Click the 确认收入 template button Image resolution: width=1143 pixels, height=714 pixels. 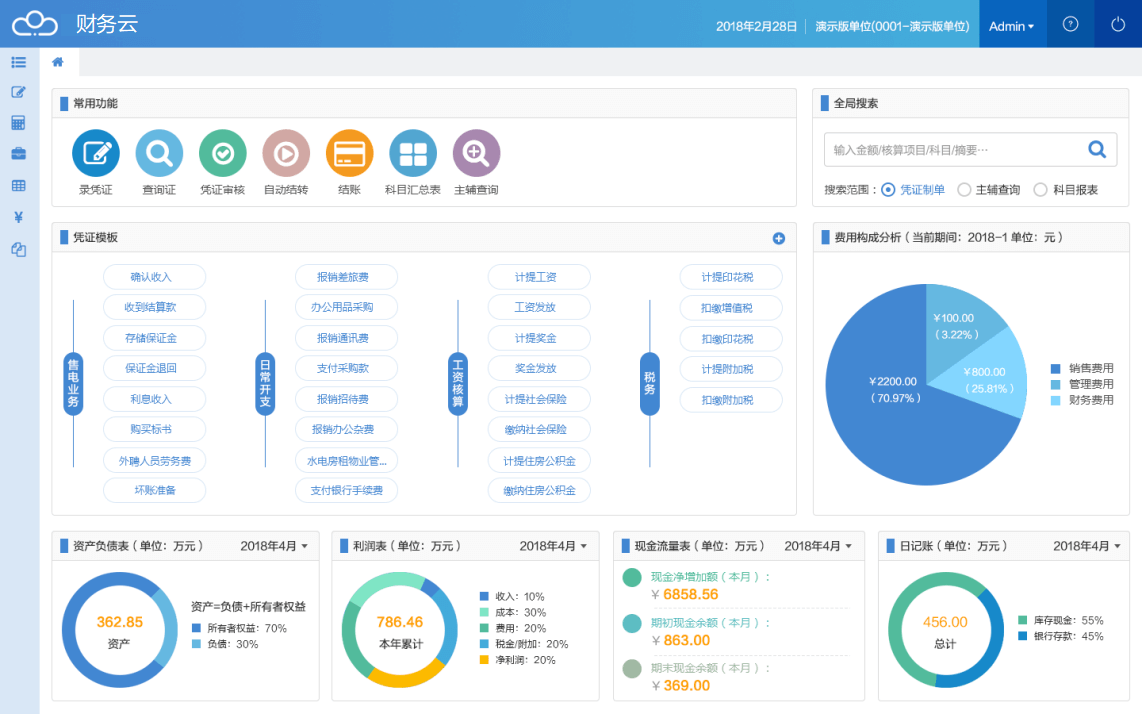tap(154, 277)
